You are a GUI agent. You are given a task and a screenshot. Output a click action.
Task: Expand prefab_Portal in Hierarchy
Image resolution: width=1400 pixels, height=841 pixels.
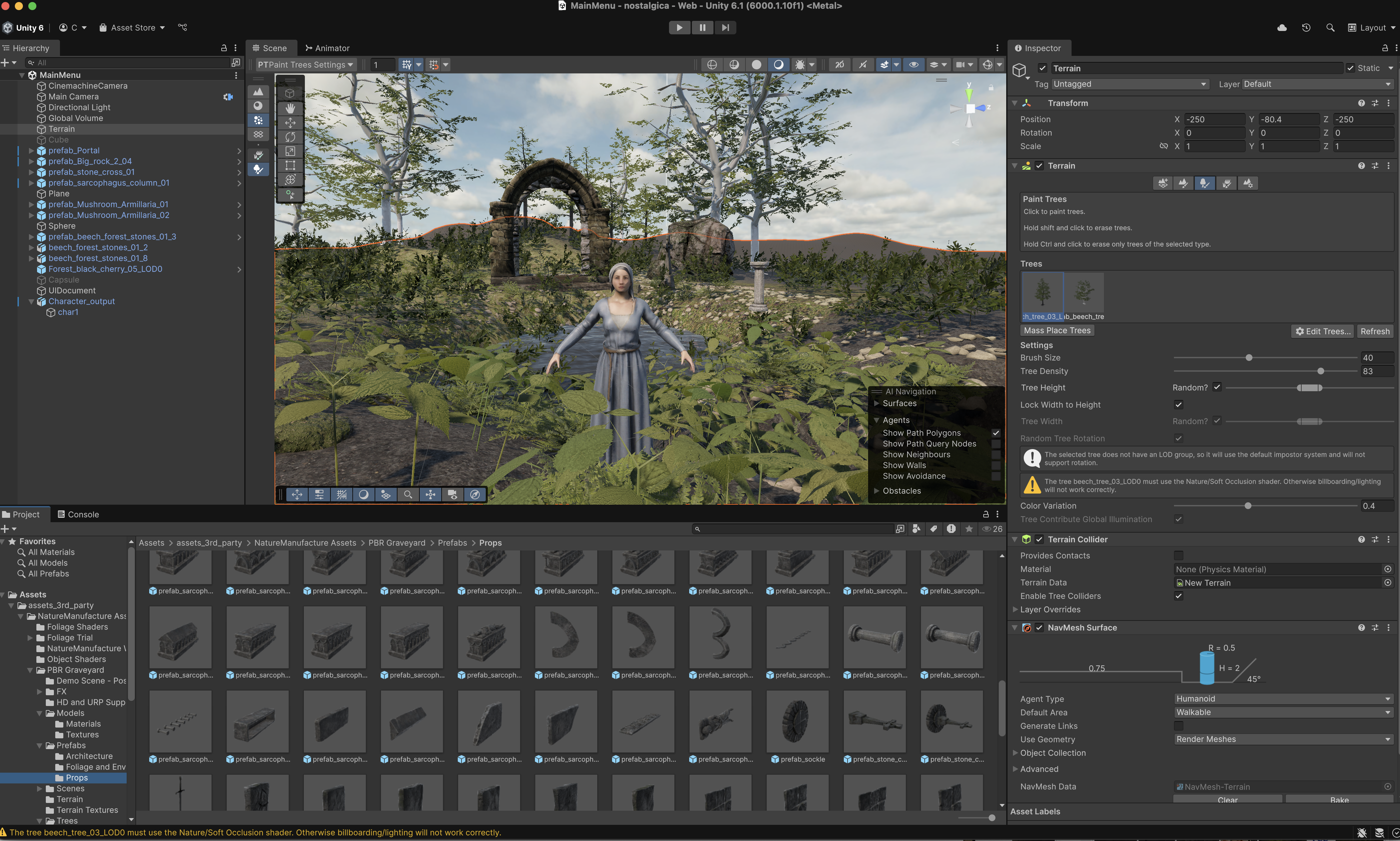31,151
